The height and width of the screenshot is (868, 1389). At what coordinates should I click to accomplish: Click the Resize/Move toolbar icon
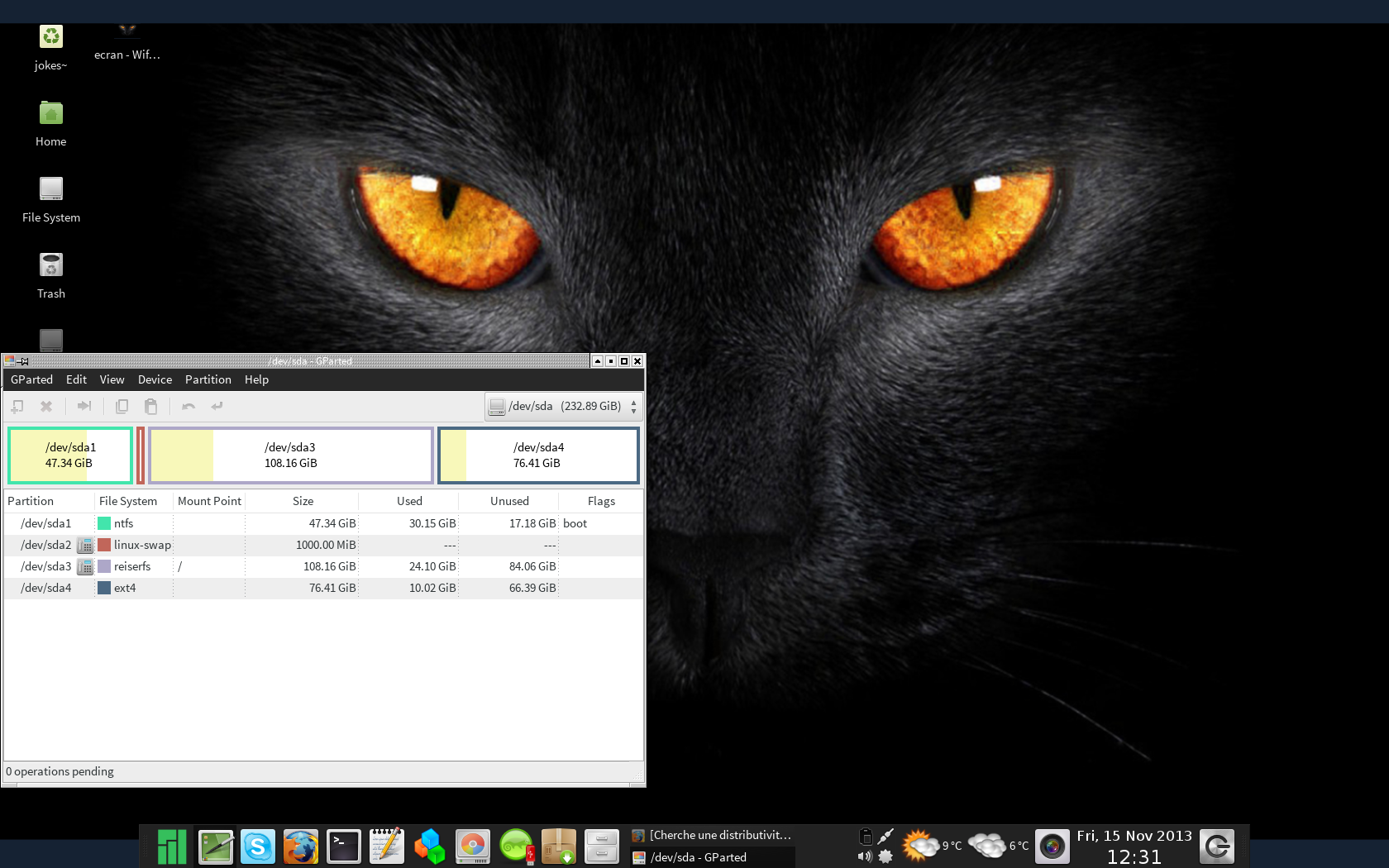coord(84,406)
